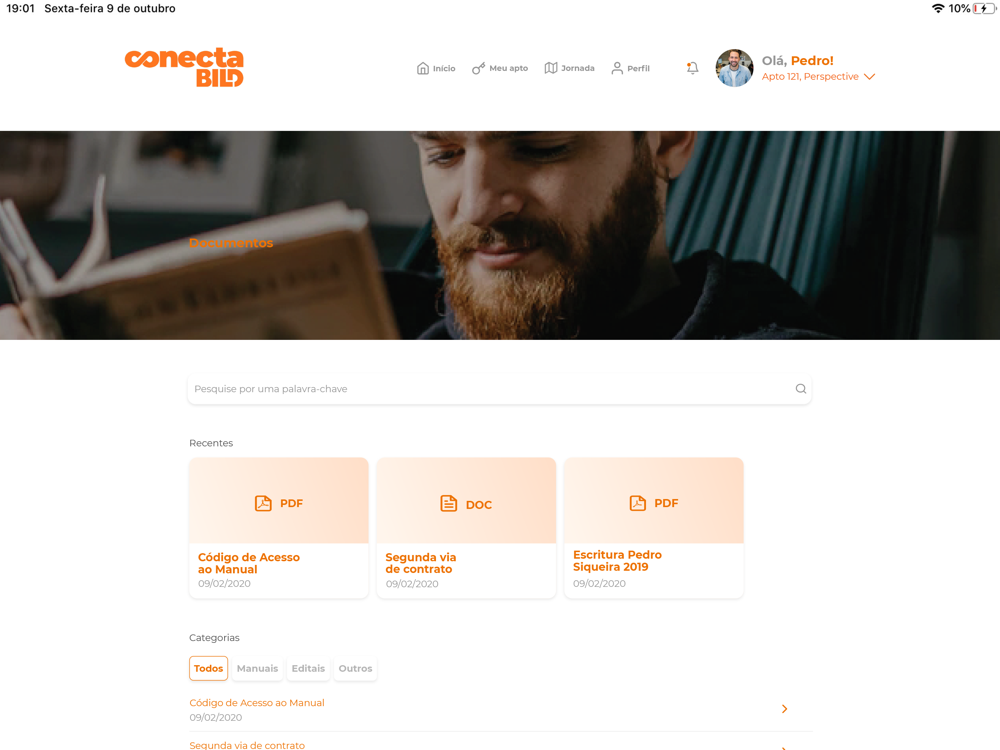Open Código de Acesso ao Manual list link
The width and height of the screenshot is (1000, 750).
click(257, 702)
